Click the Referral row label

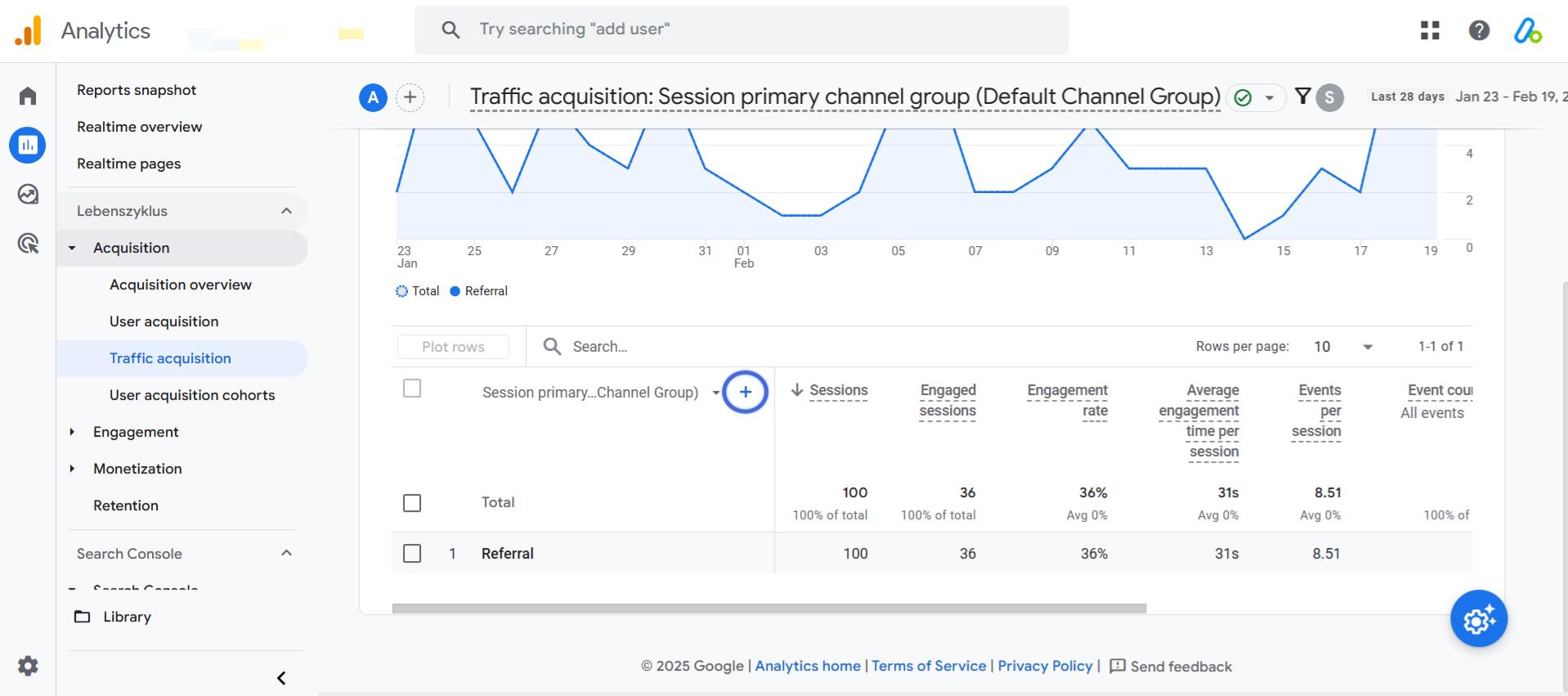click(x=508, y=554)
